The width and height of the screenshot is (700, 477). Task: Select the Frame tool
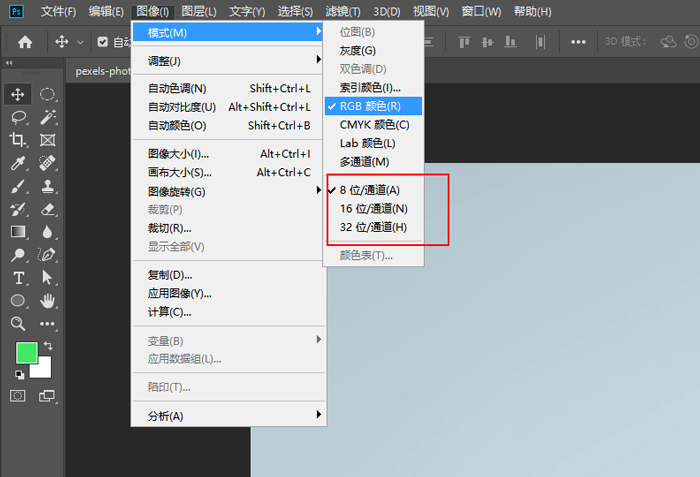pos(47,140)
